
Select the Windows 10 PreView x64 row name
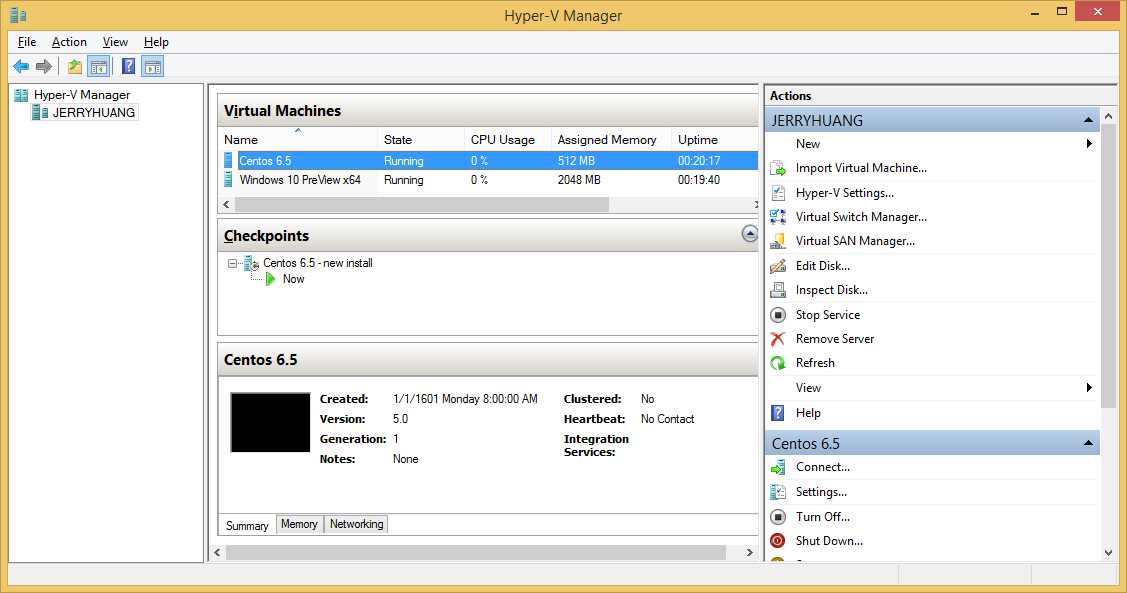300,180
